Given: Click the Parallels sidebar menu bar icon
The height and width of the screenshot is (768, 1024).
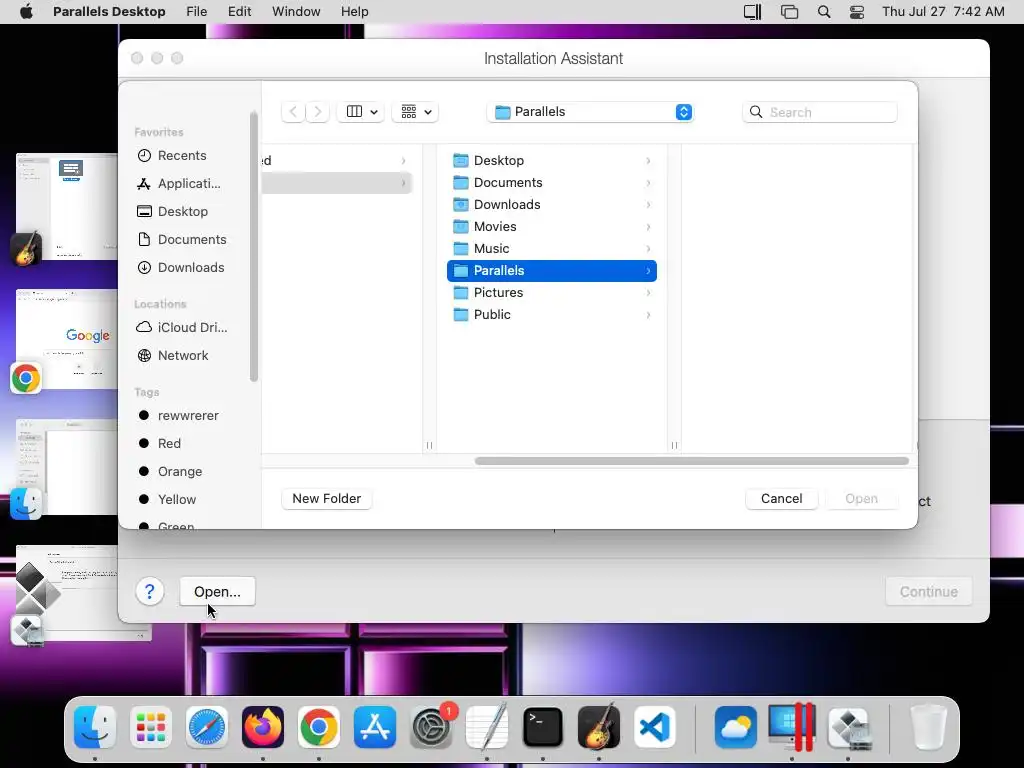Looking at the screenshot, I should (x=752, y=12).
